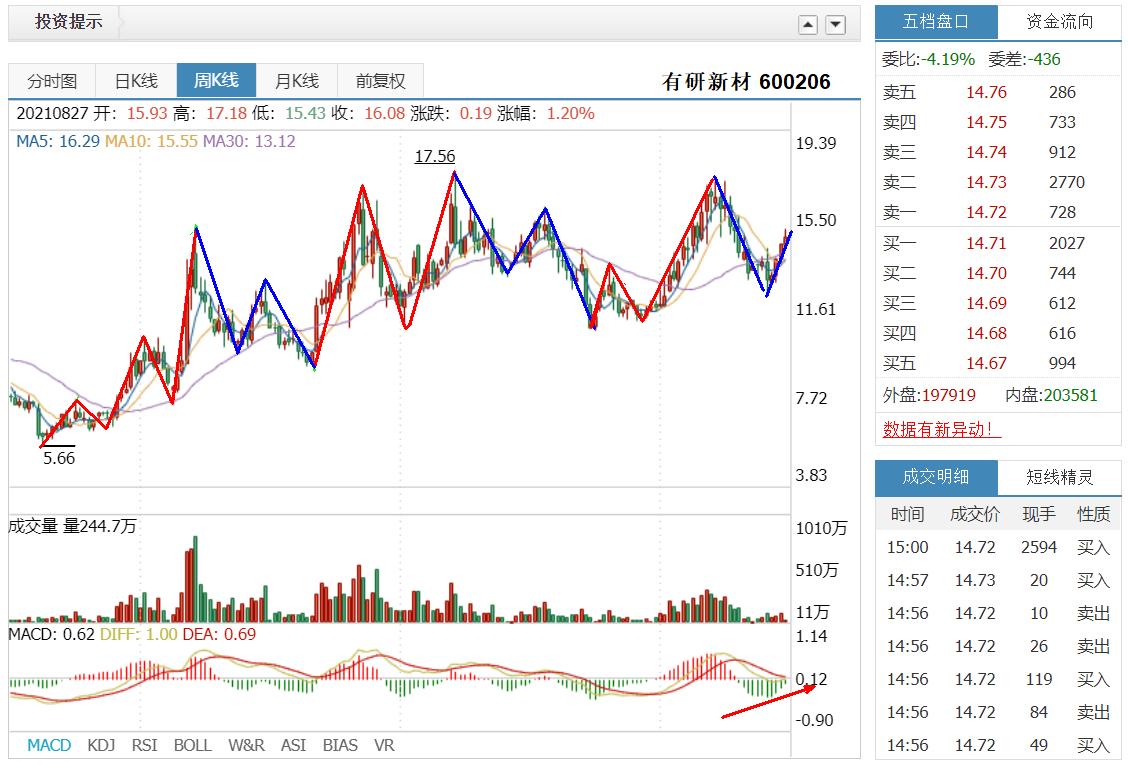Select the RSI indicator

click(144, 745)
